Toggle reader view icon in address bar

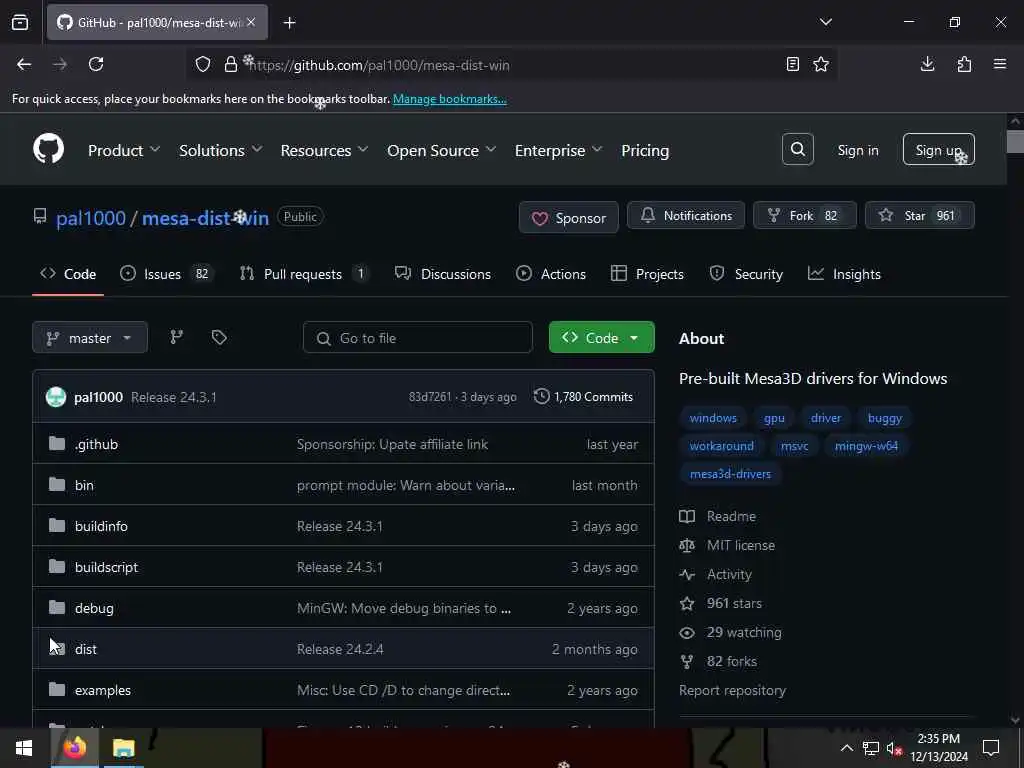point(792,64)
